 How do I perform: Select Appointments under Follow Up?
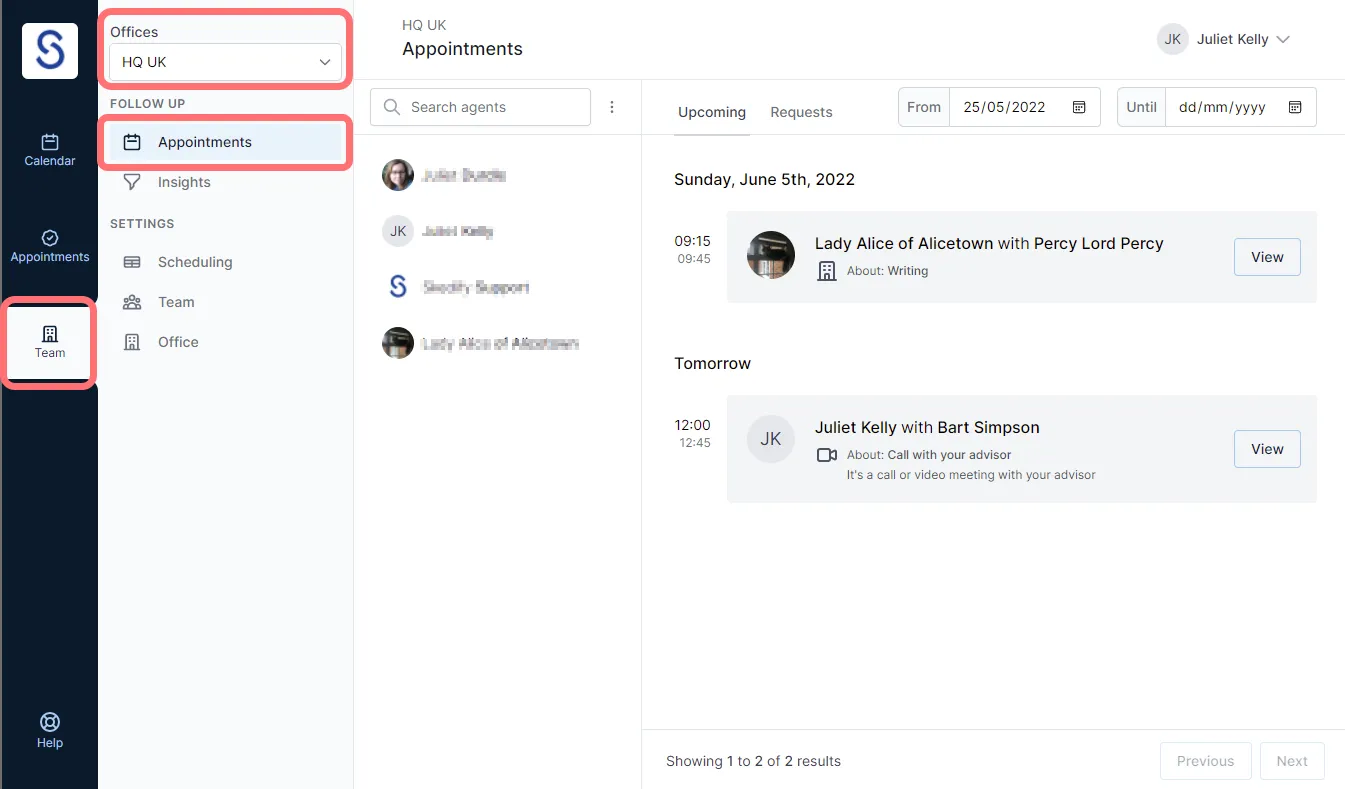click(x=226, y=142)
